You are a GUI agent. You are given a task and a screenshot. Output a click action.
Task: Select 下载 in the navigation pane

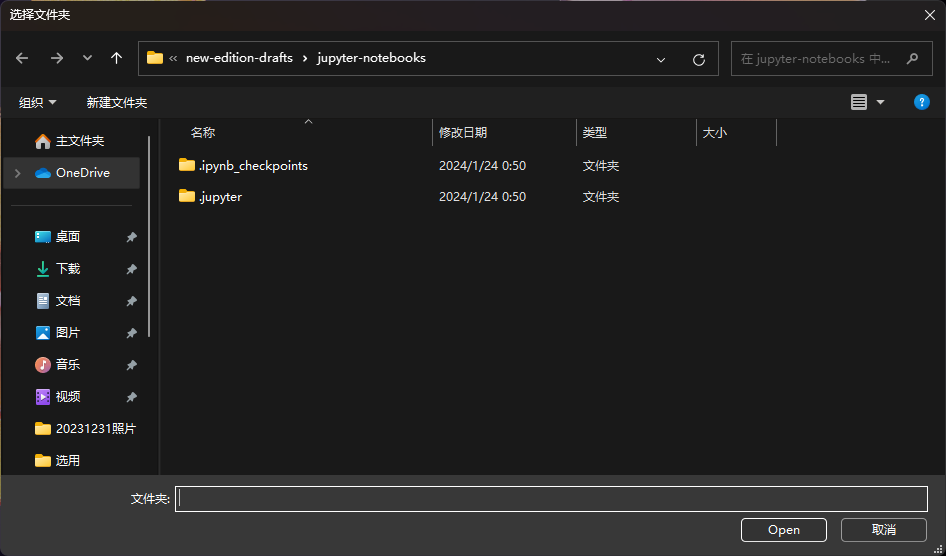pos(67,269)
